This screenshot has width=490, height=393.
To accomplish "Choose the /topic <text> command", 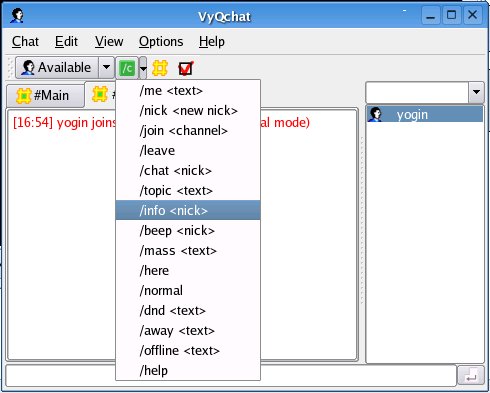I will 188,191.
